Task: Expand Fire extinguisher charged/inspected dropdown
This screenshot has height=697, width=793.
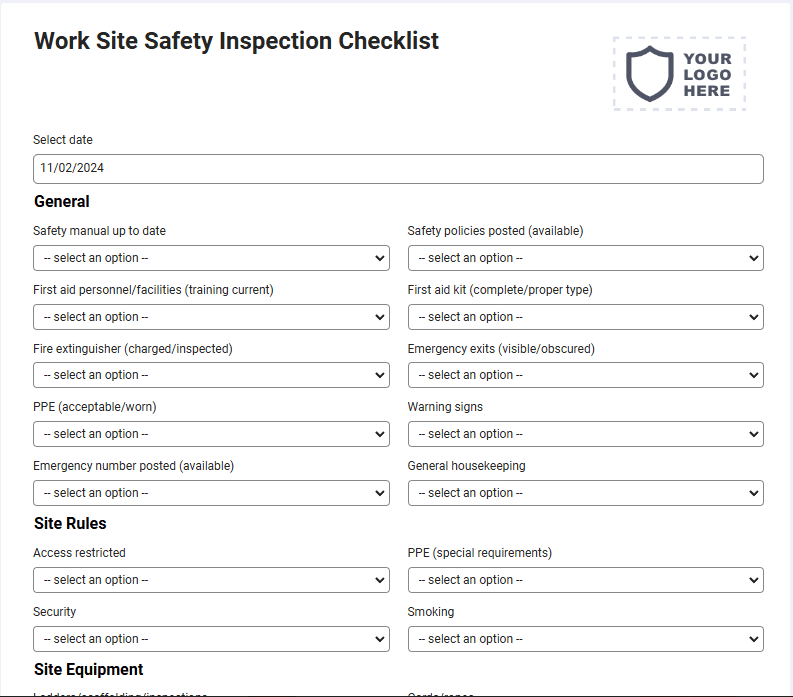Action: (x=211, y=375)
